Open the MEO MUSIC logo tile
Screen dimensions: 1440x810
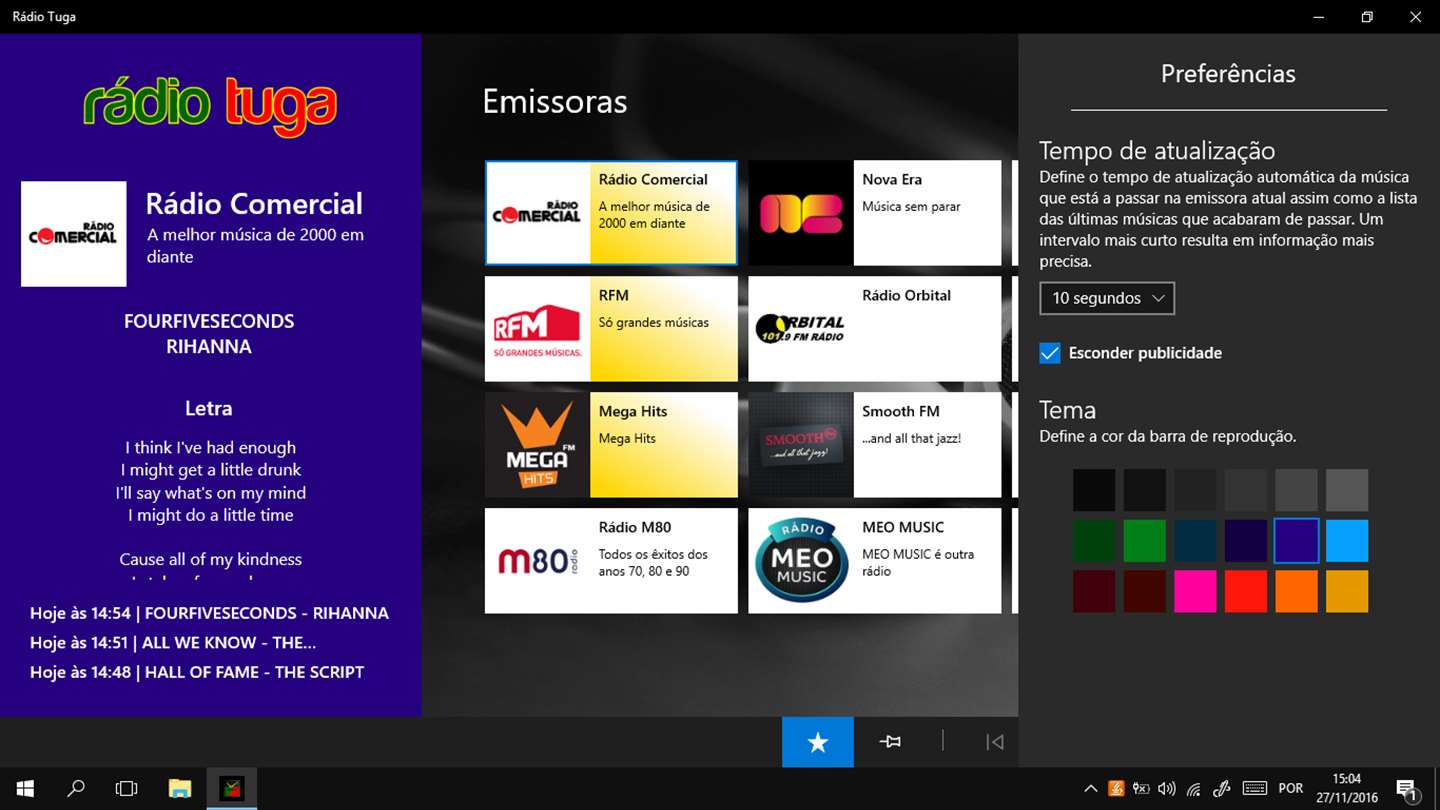pos(801,561)
